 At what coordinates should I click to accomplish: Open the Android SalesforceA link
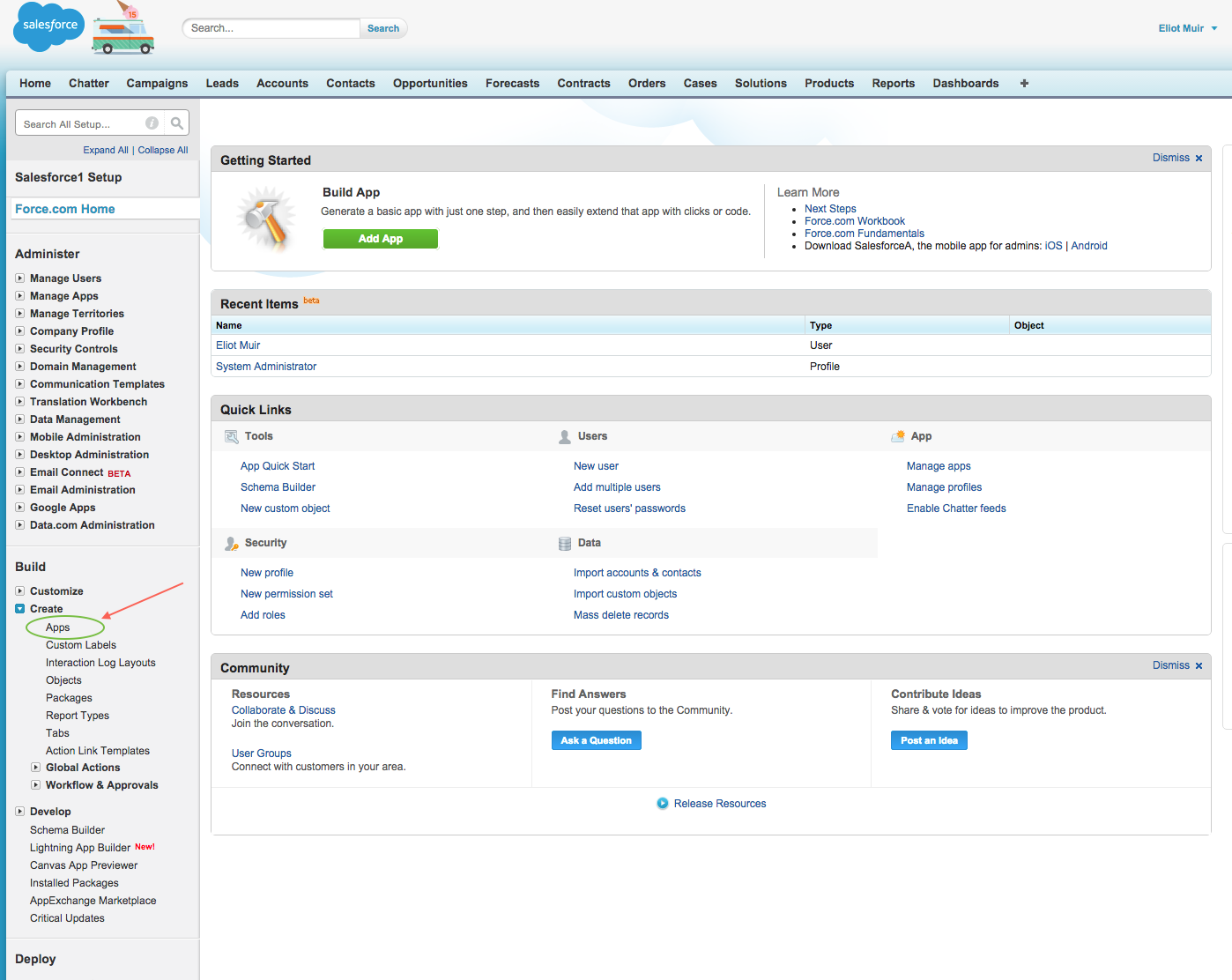[x=1089, y=246]
